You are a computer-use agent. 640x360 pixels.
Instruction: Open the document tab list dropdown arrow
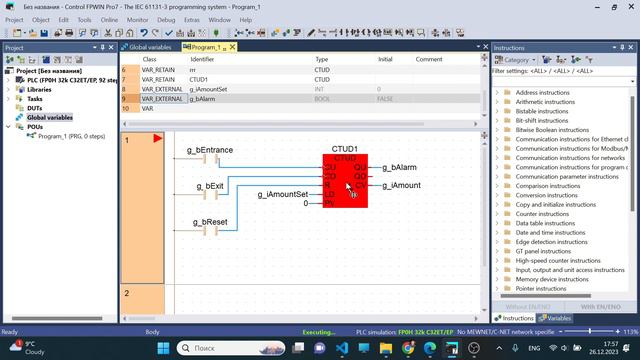pos(478,47)
